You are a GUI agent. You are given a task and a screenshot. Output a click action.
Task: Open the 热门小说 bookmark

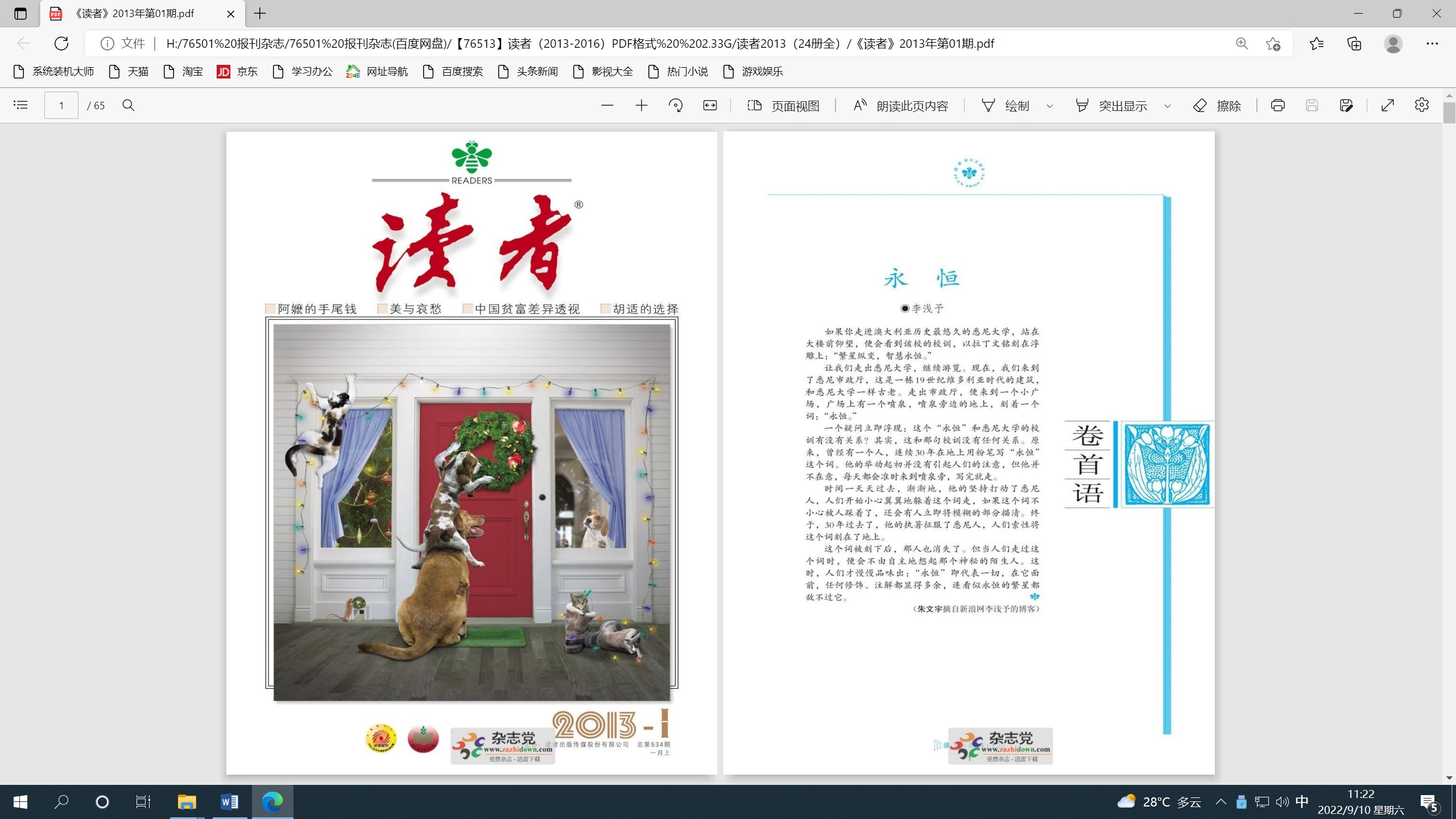[678, 72]
